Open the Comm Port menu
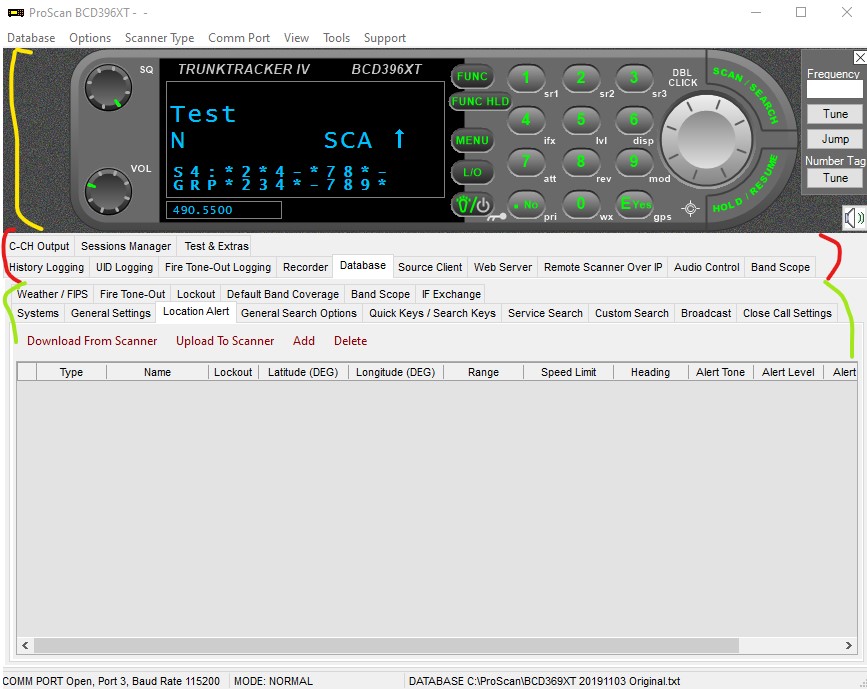The image size is (867, 689). pos(238,38)
